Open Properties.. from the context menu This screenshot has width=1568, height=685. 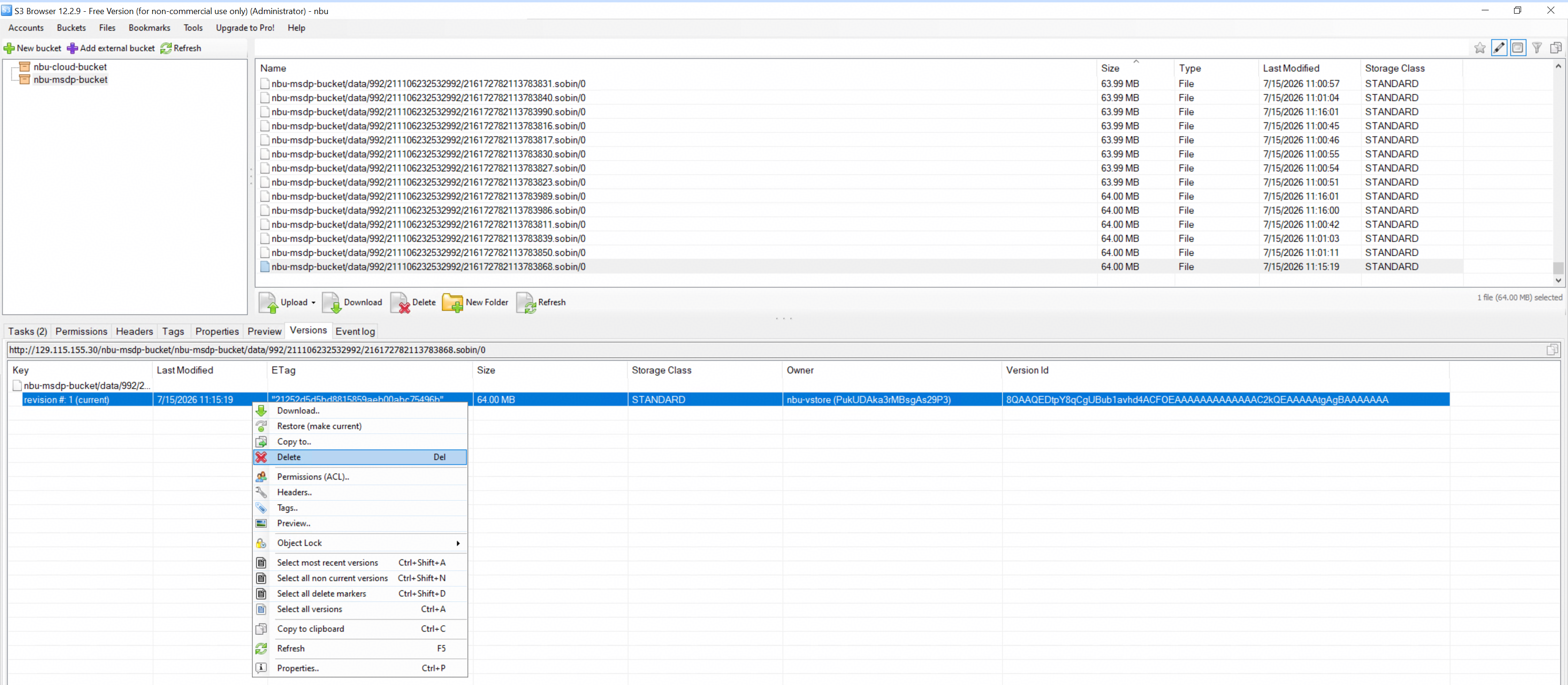(x=360, y=669)
